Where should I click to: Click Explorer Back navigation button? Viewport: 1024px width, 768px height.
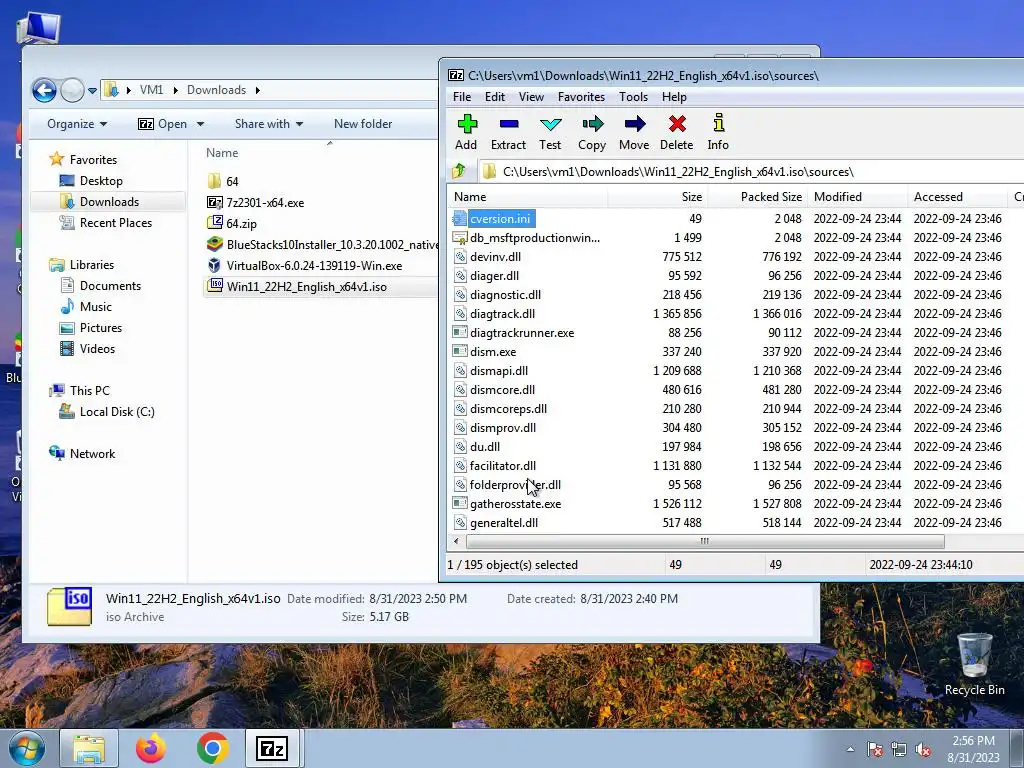click(44, 90)
